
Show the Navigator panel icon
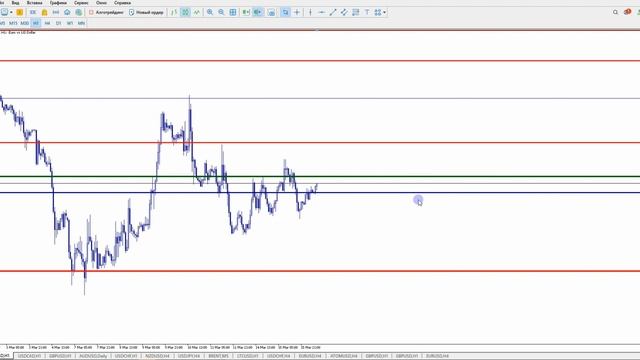(x=56, y=12)
